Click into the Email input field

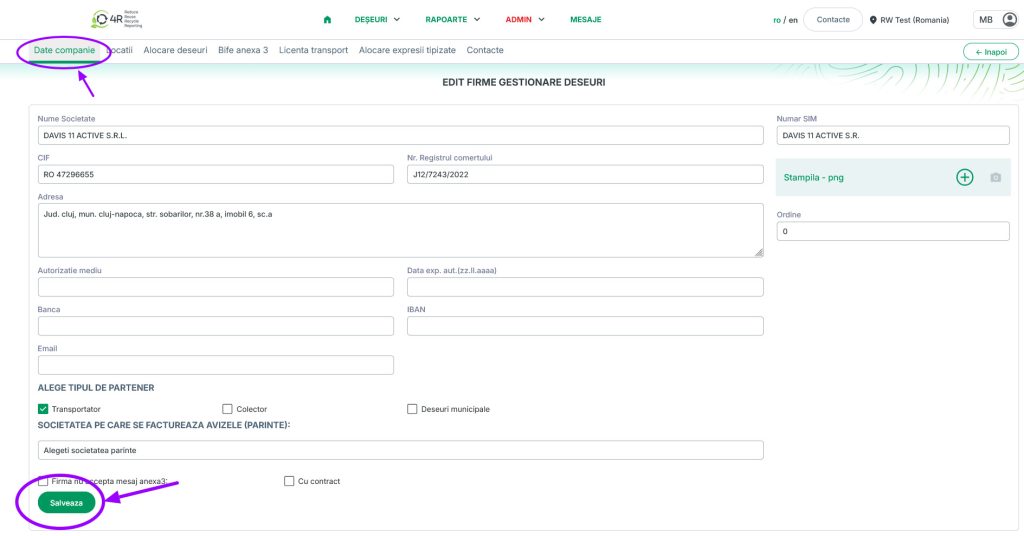[216, 365]
